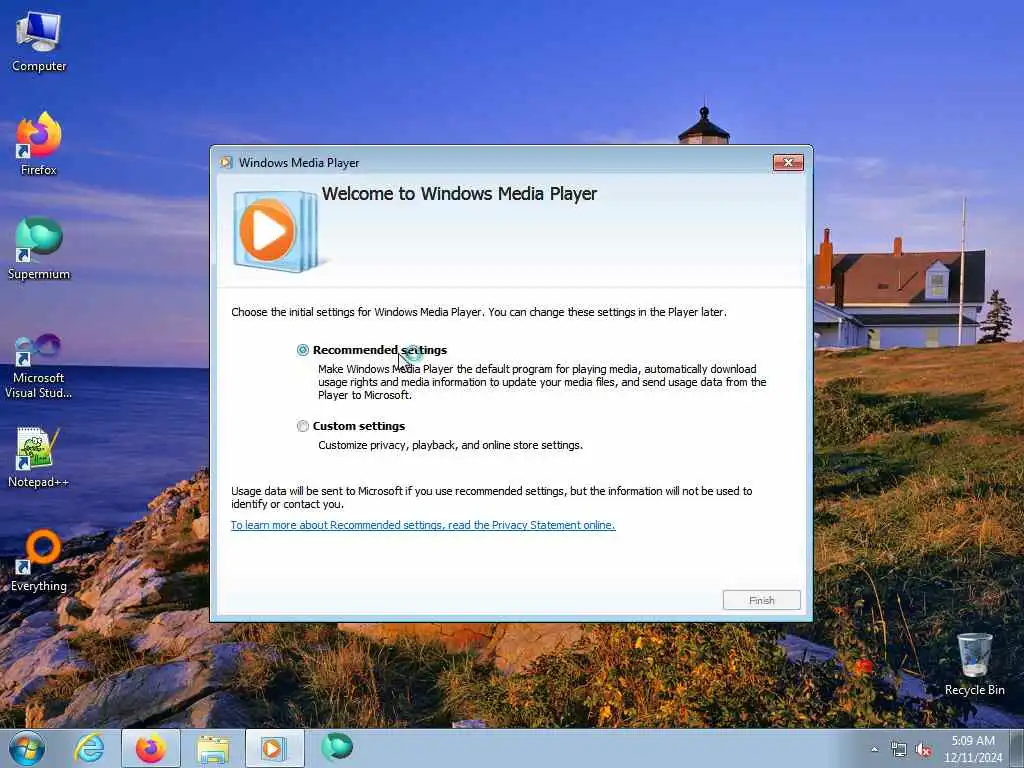
Task: Click the 'Welcome to Windows Media Player' heading
Action: (459, 194)
